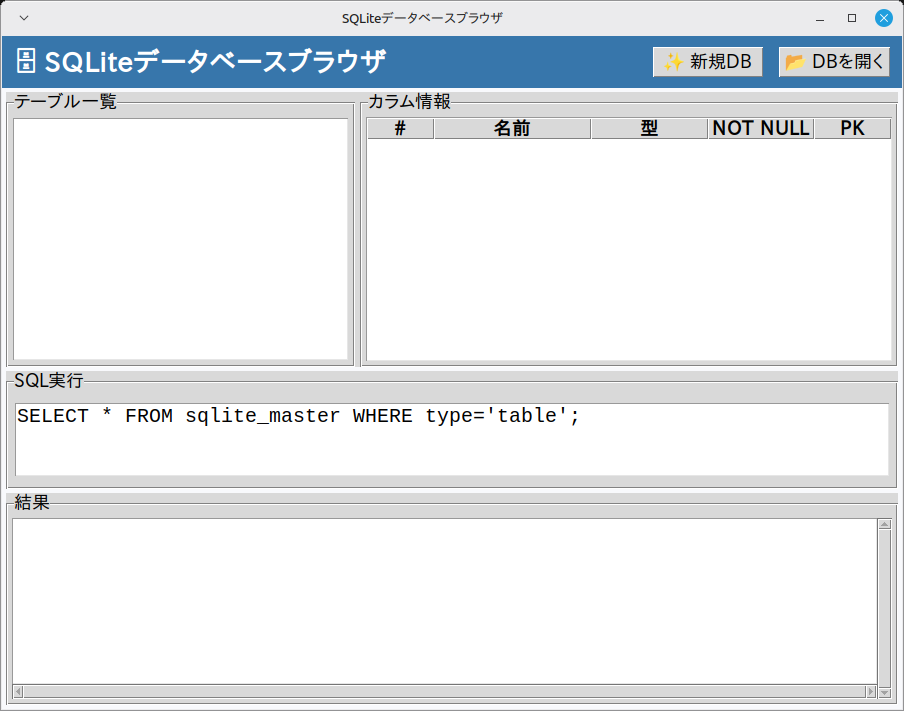Maximize the SQLiteデータベースブラウザ window

pyautogui.click(x=852, y=18)
